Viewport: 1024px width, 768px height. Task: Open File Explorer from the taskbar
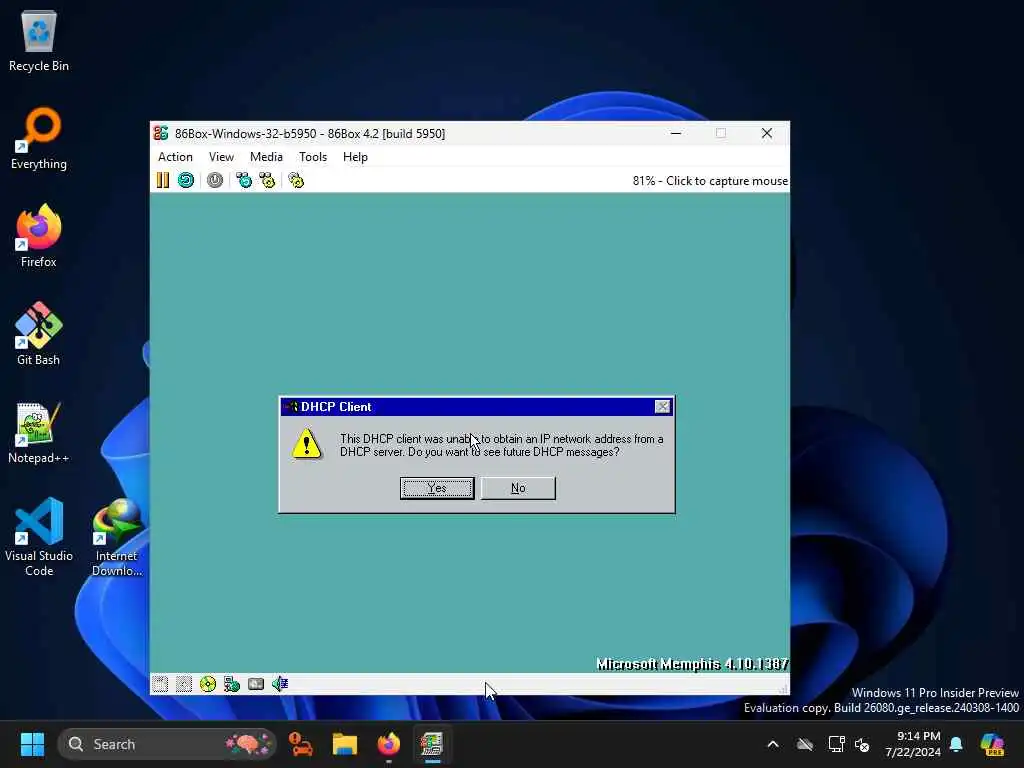click(344, 744)
